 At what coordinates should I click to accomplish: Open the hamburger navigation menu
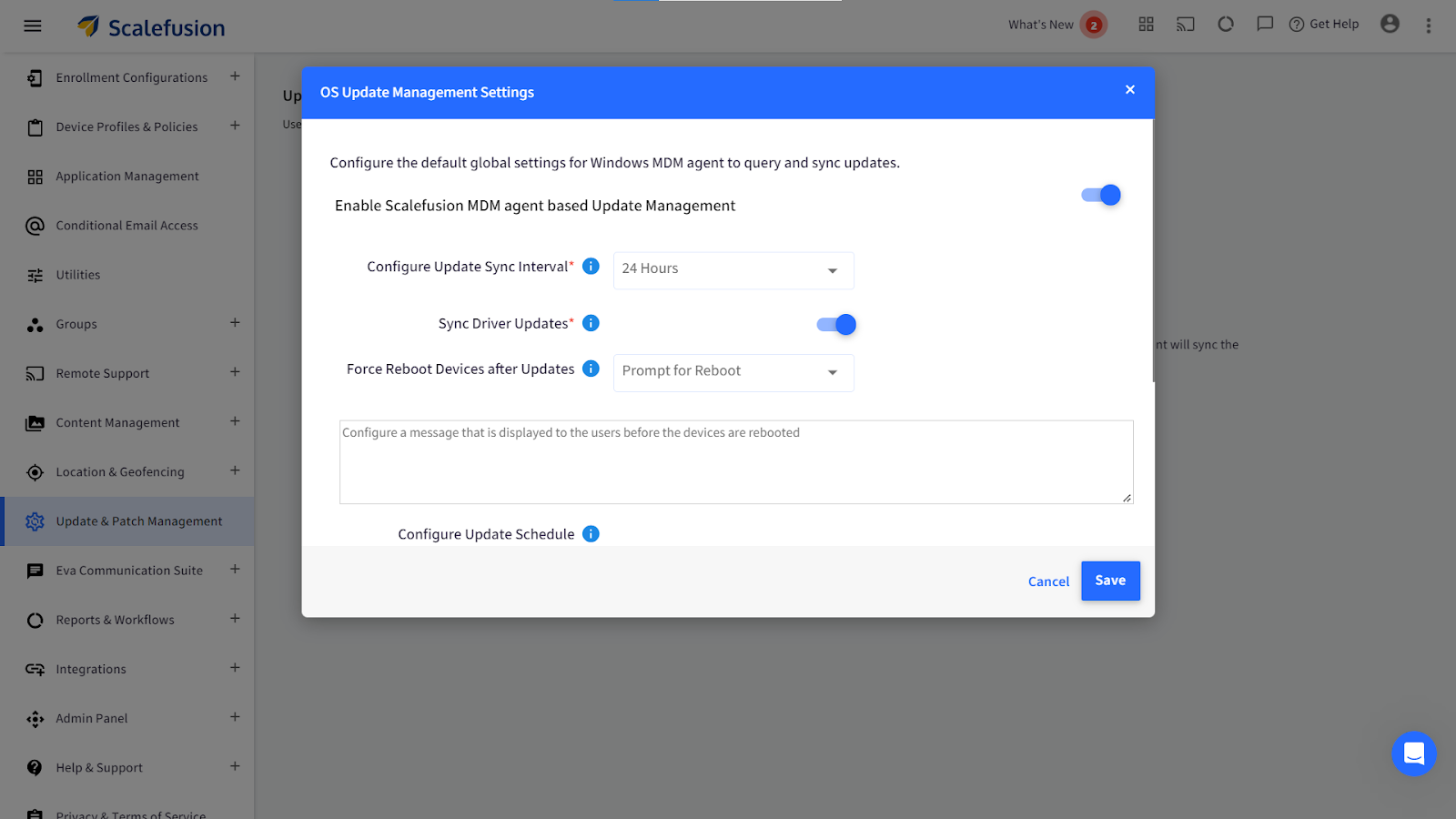click(x=33, y=25)
